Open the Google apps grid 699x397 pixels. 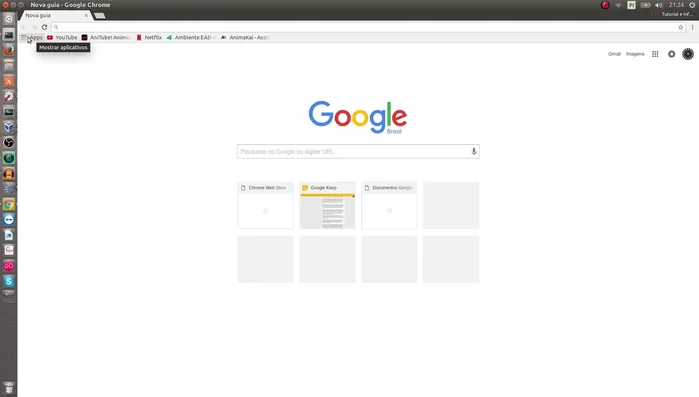tap(655, 54)
